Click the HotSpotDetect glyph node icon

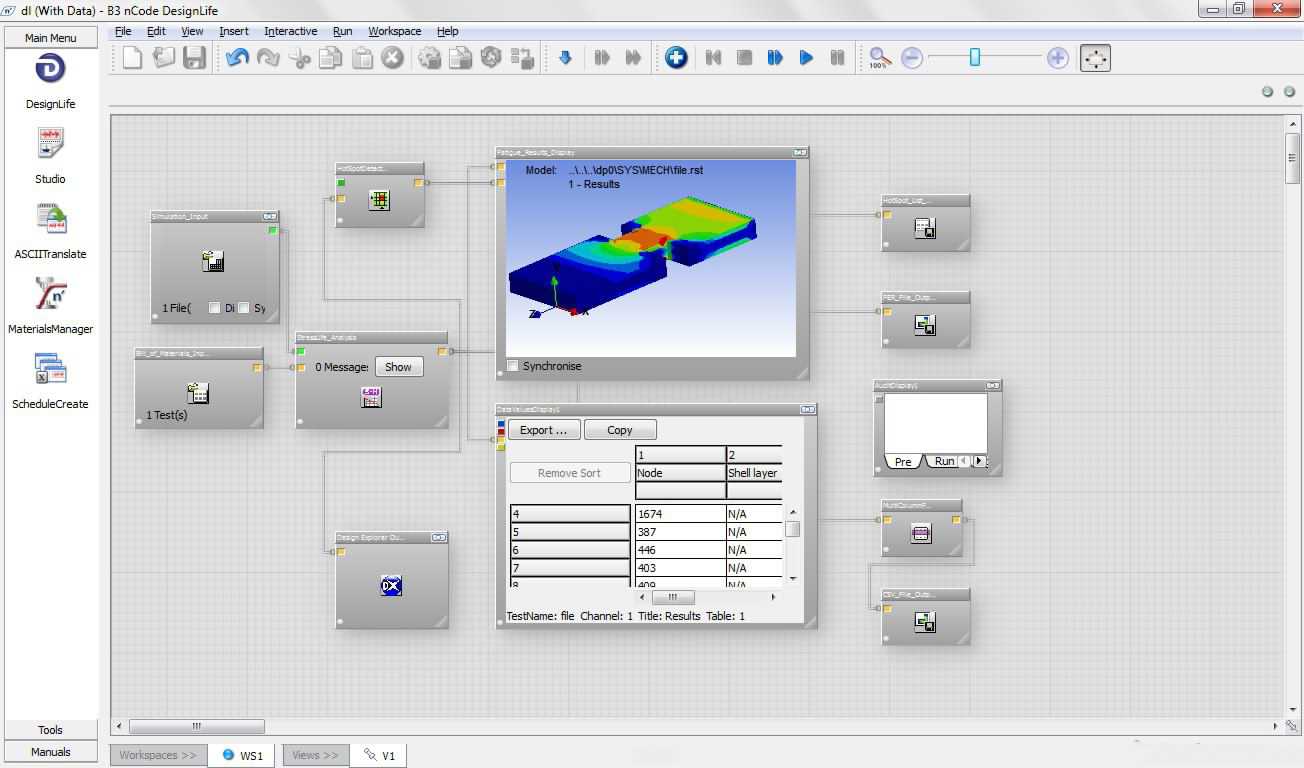(x=380, y=199)
